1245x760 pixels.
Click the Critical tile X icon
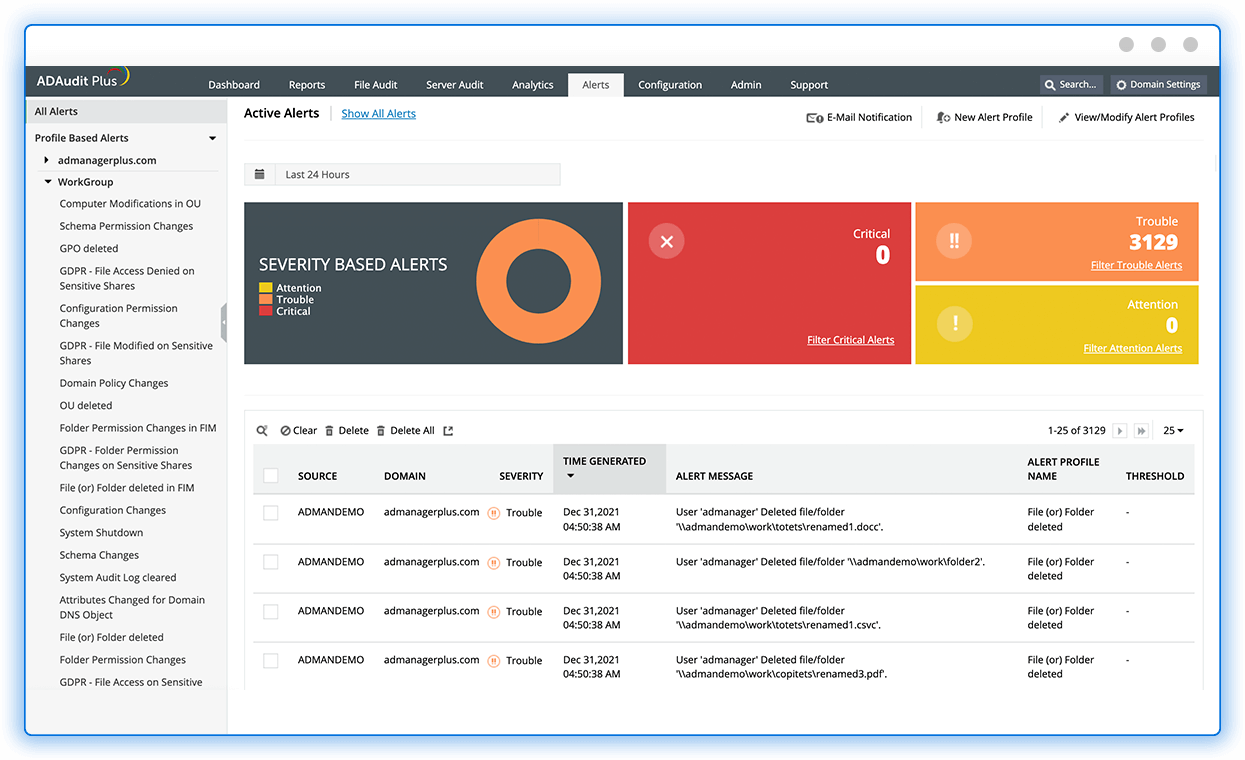point(667,241)
